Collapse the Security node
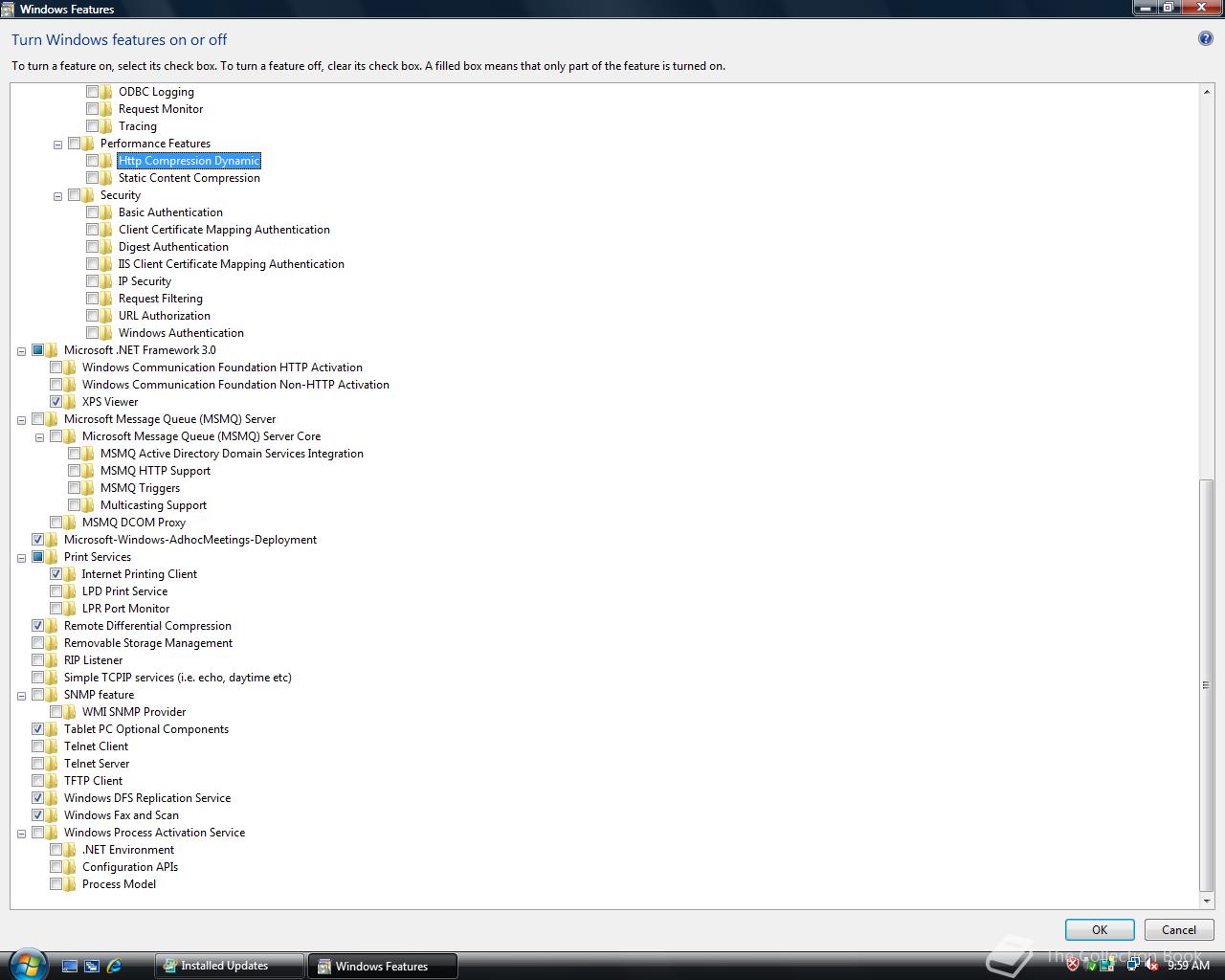The width and height of the screenshot is (1225, 980). coord(57,196)
